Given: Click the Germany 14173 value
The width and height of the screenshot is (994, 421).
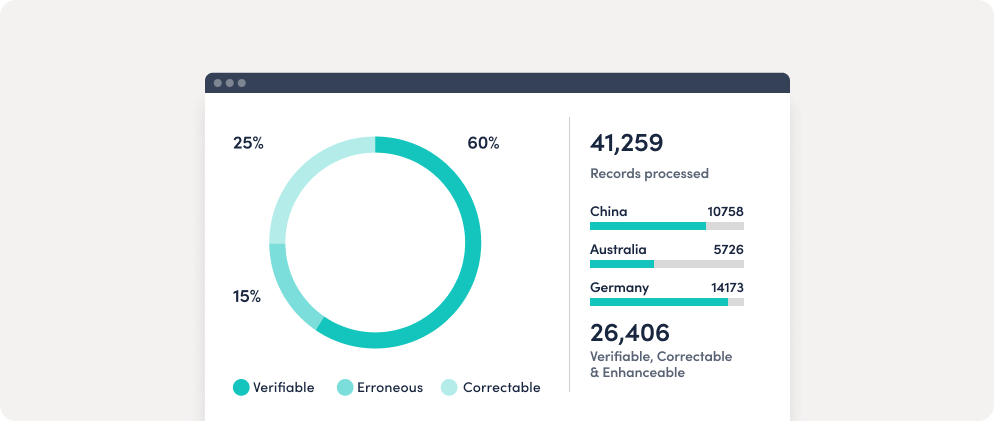Looking at the screenshot, I should [726, 287].
